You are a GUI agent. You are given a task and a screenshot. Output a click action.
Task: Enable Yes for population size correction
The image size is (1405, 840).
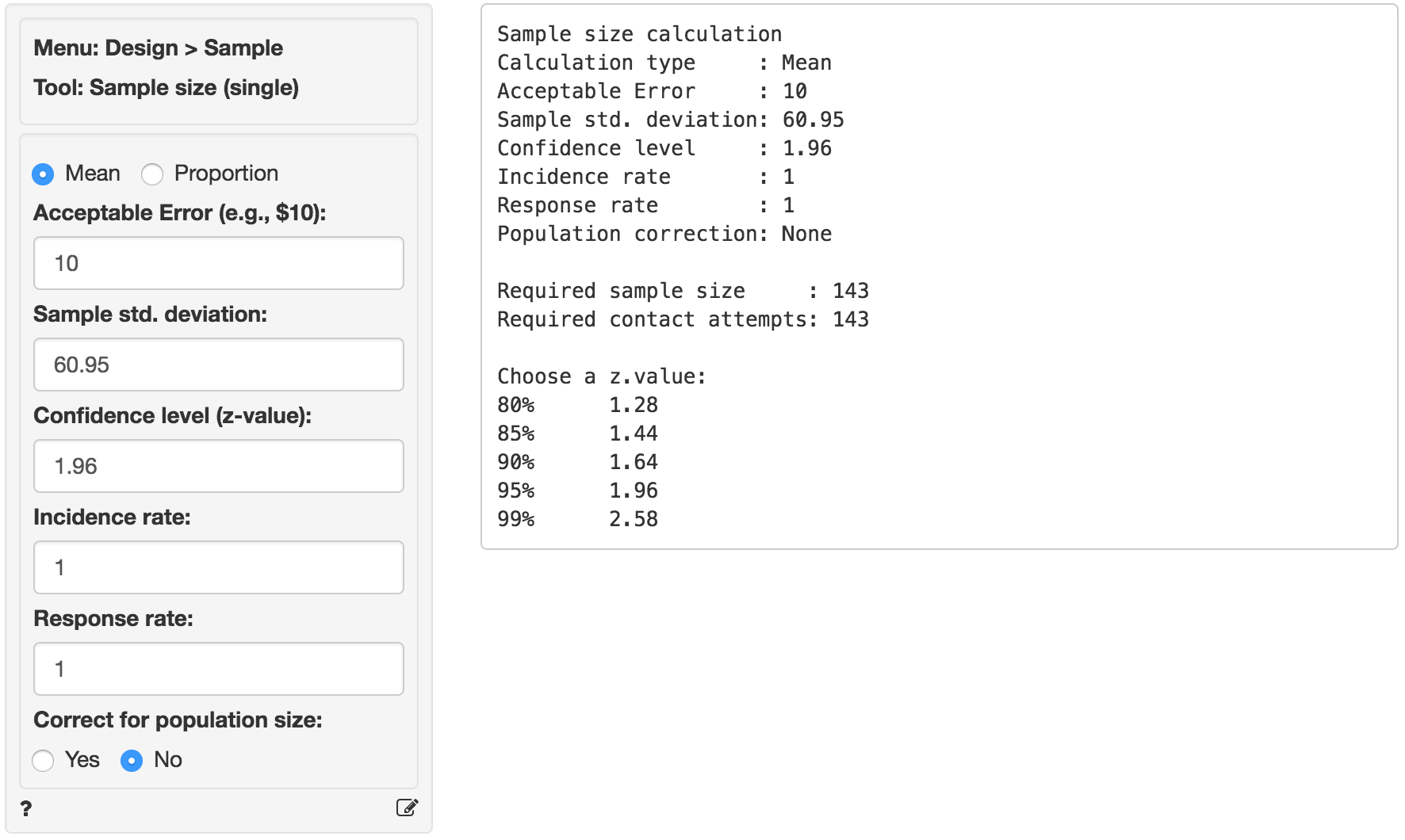point(44,761)
